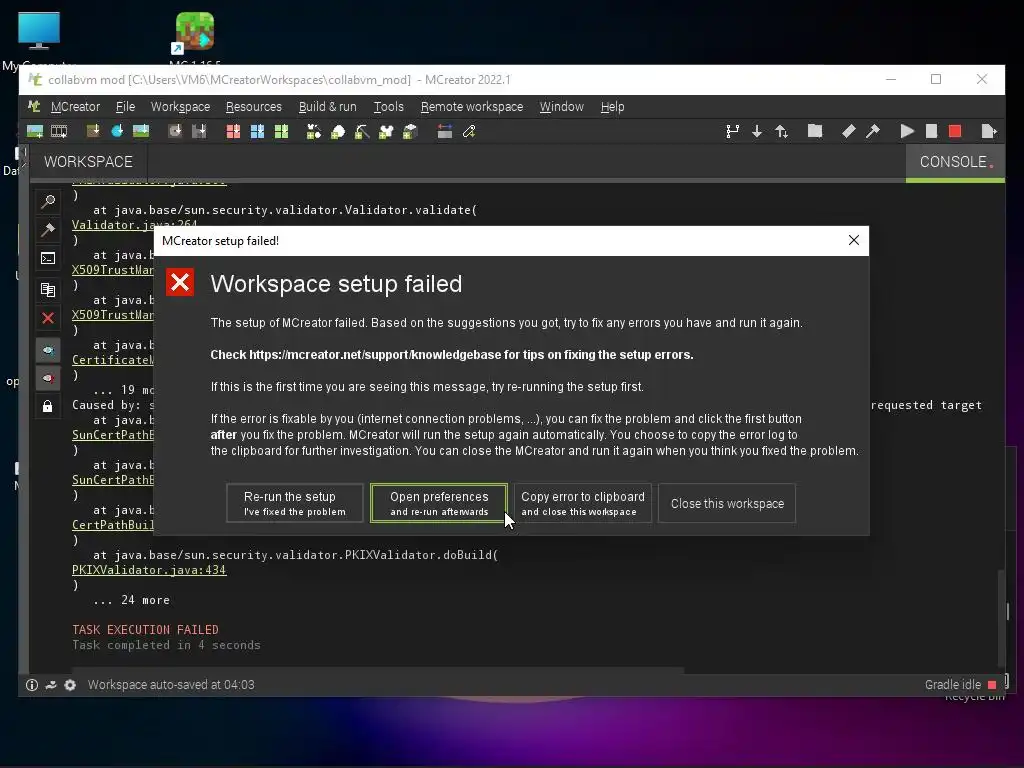The height and width of the screenshot is (768, 1024).
Task: Click the import structure icon
Action: [x=199, y=131]
